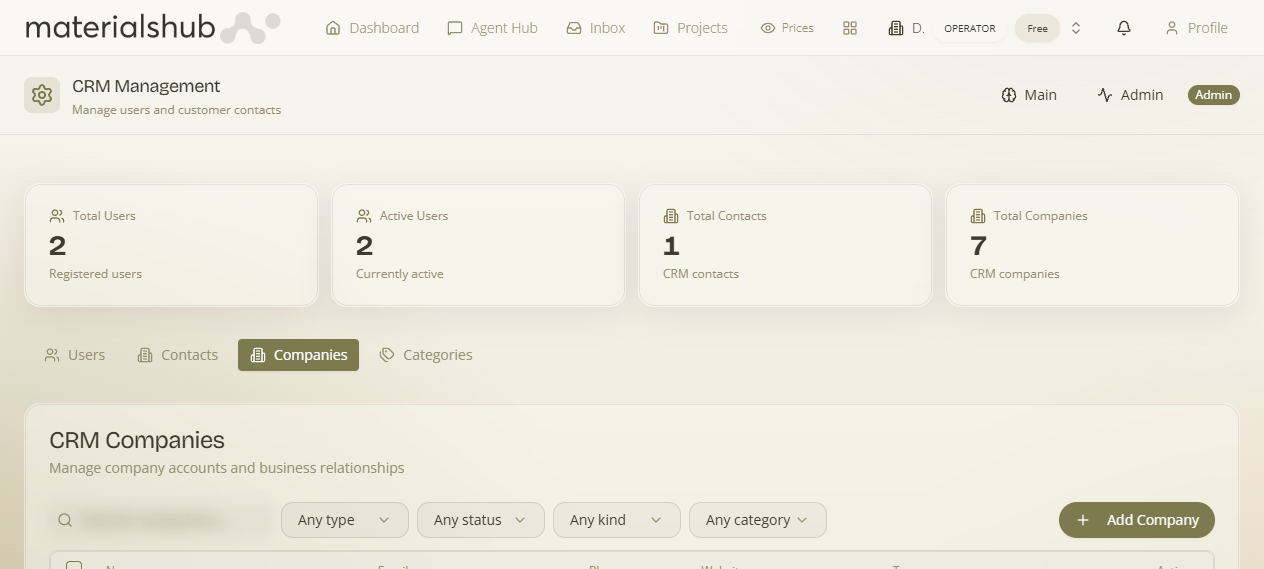Image resolution: width=1264 pixels, height=569 pixels.
Task: Switch to the Contacts tab
Action: (178, 355)
